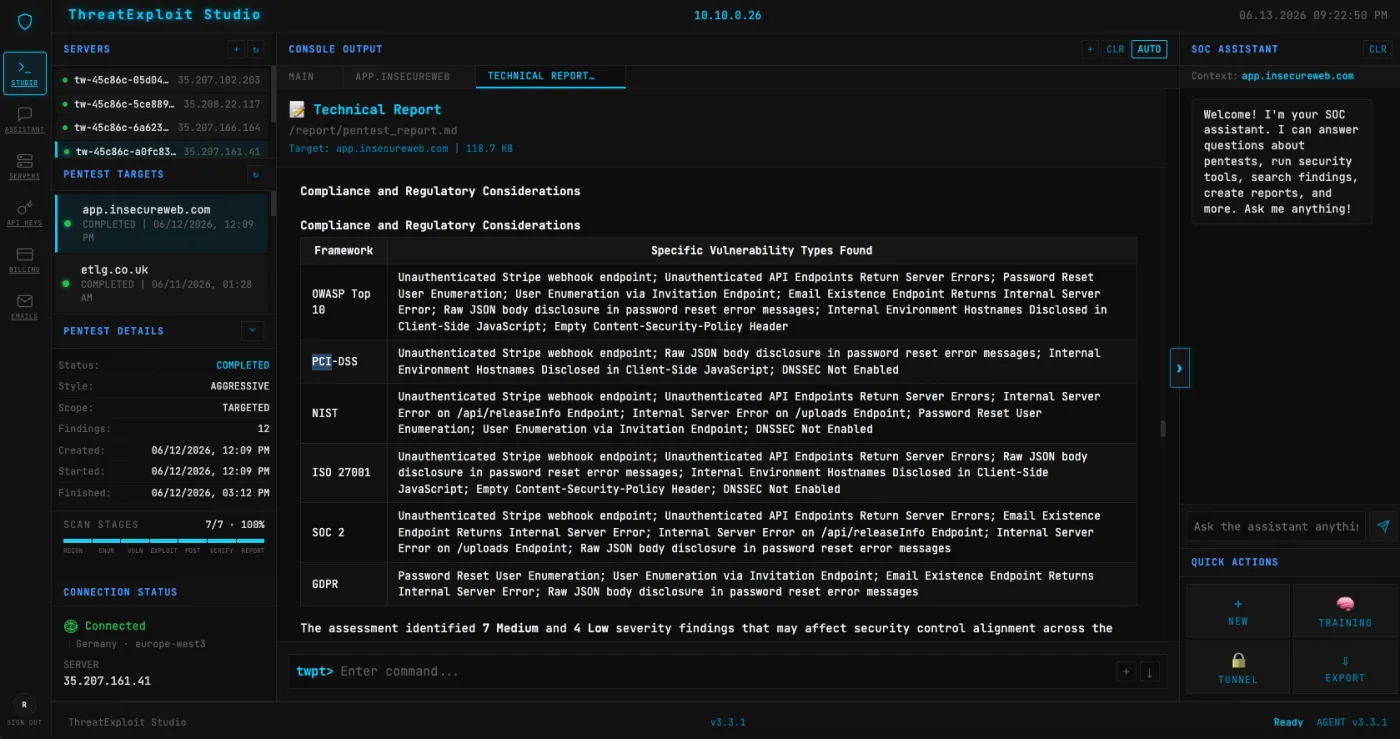
Task: Click the Export quick action
Action: pyautogui.click(x=1345, y=668)
